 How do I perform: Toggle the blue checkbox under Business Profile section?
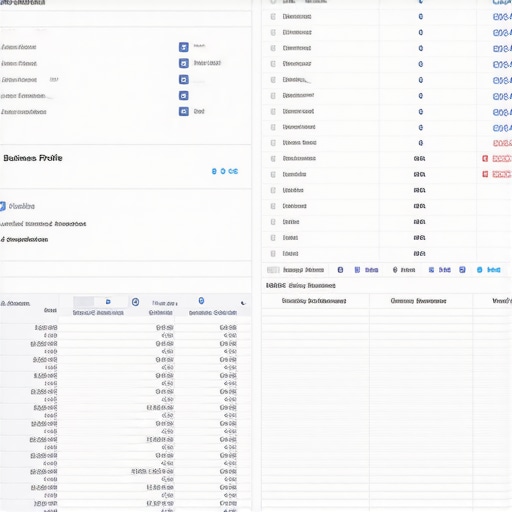coord(3,206)
